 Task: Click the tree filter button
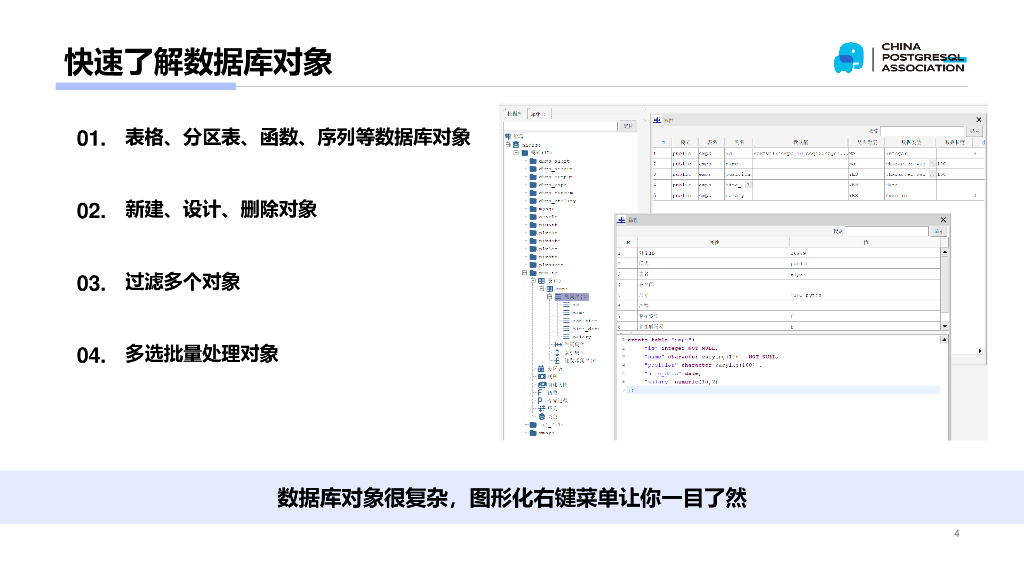[x=628, y=126]
